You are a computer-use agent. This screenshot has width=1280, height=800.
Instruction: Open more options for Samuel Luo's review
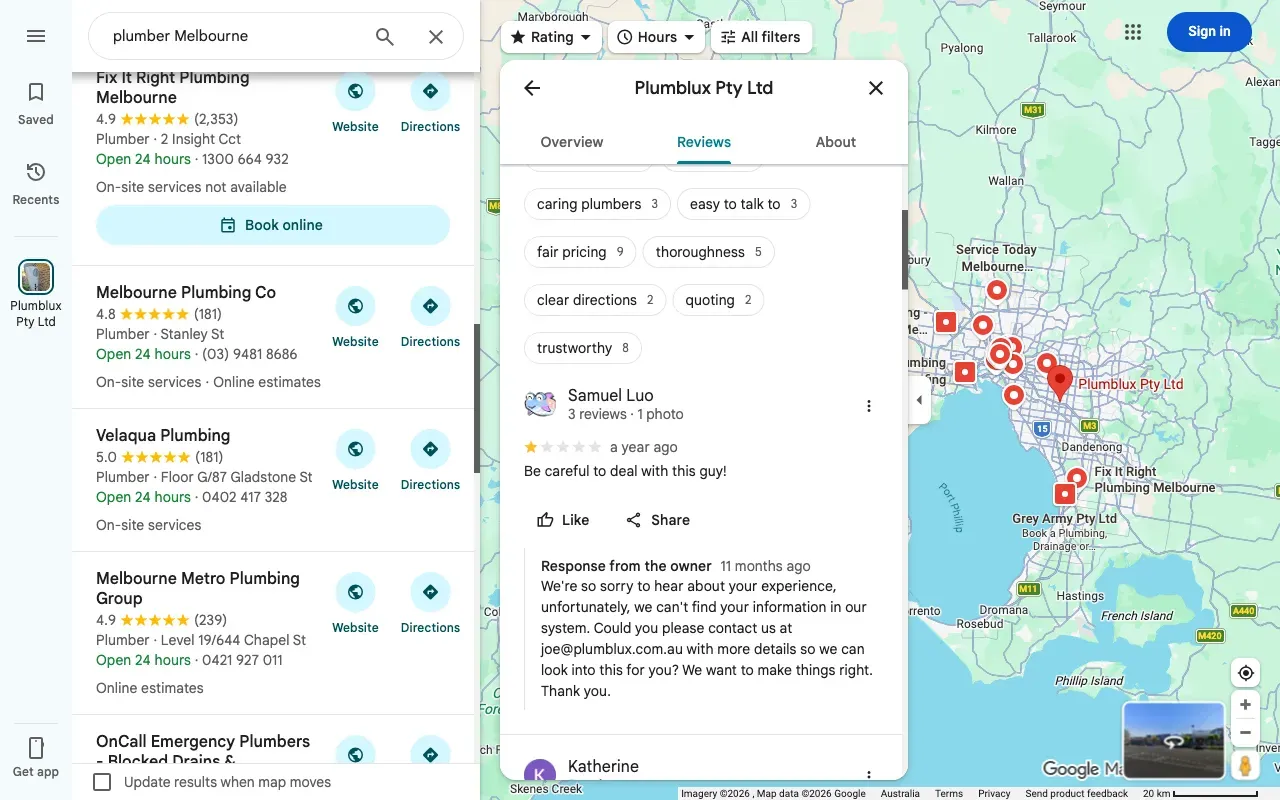pyautogui.click(x=868, y=406)
